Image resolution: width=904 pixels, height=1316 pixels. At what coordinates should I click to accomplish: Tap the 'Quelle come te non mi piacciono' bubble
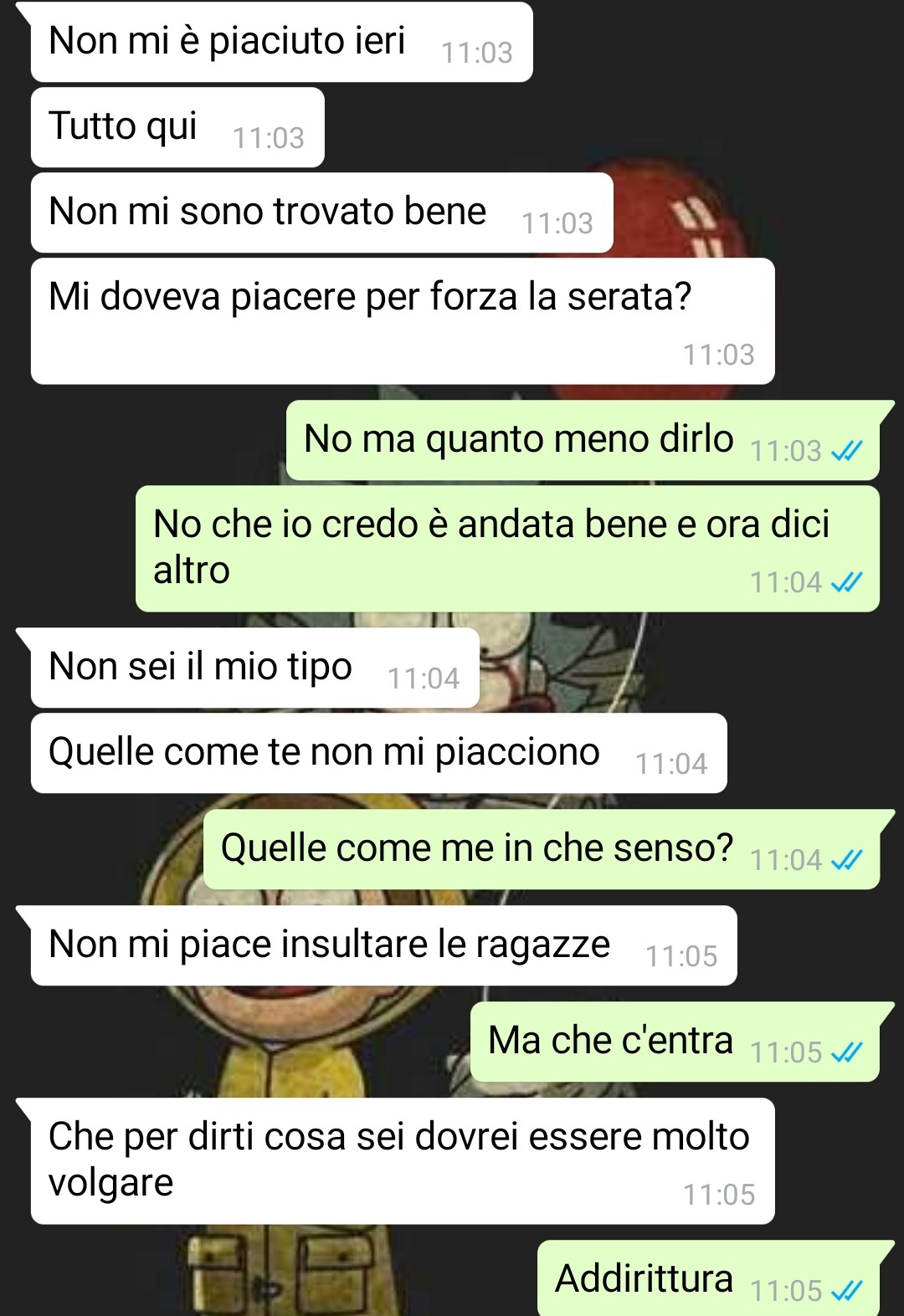coord(379,753)
